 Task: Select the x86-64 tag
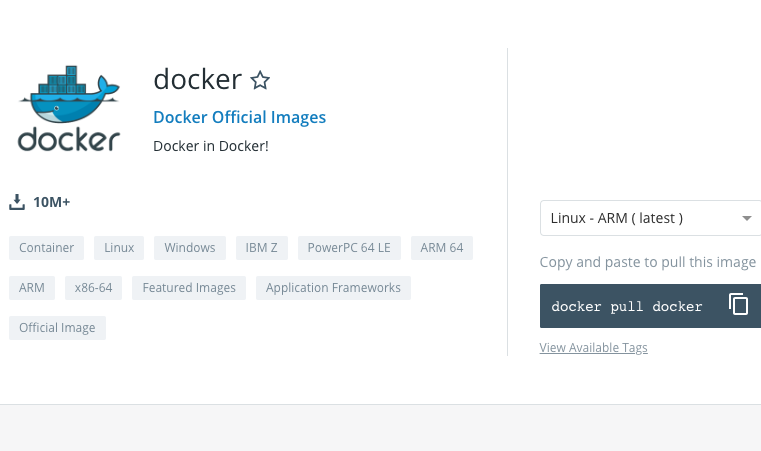coord(93,288)
